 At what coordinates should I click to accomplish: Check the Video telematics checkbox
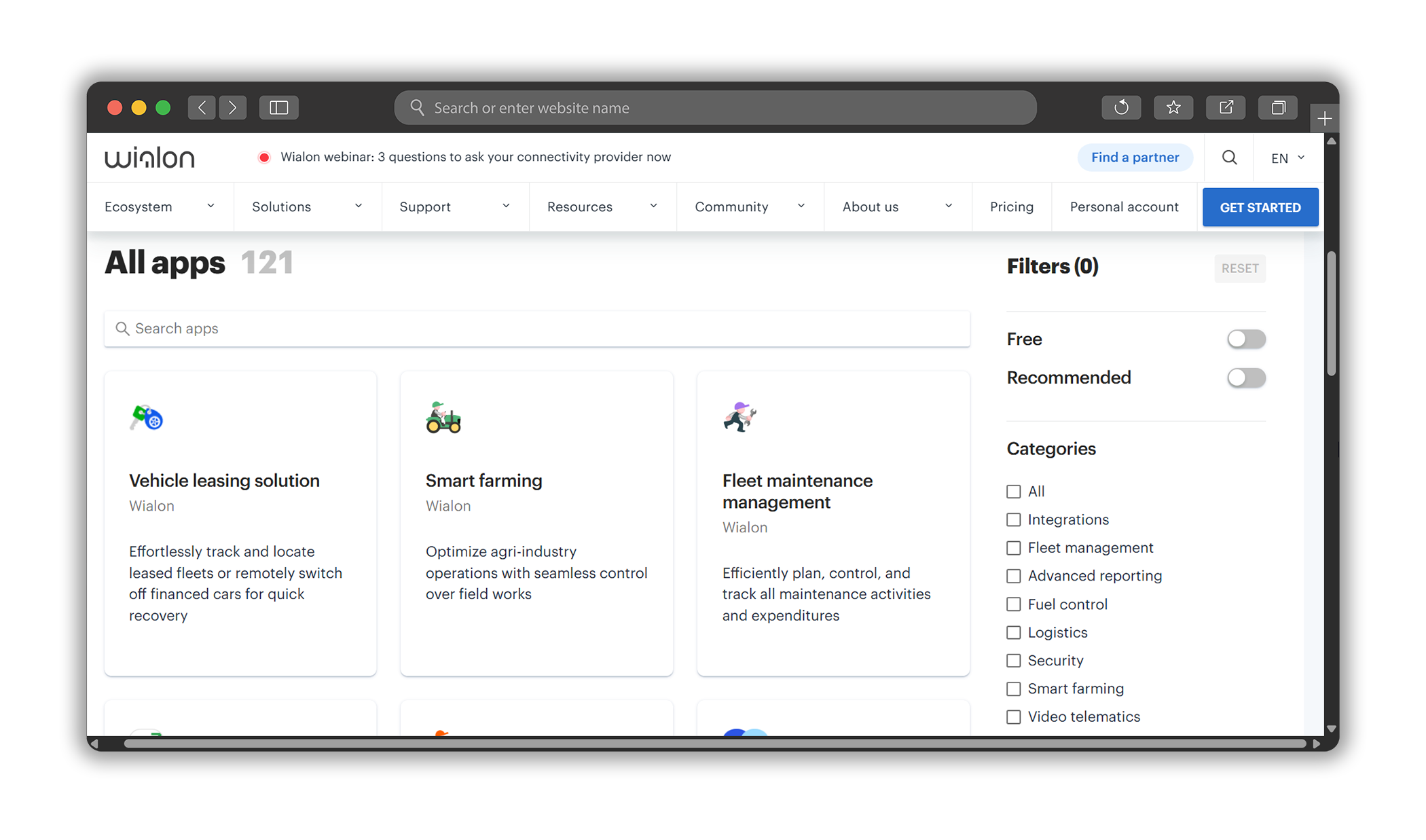coord(1013,716)
